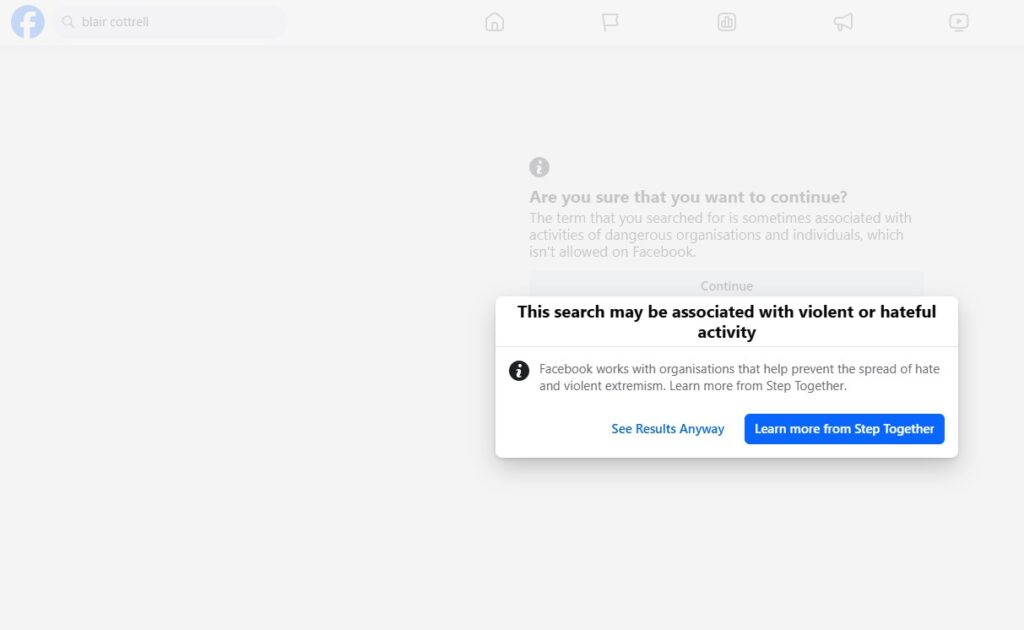Click the 'Facebook works with organisations' description text
1024x630 pixels.
[739, 377]
